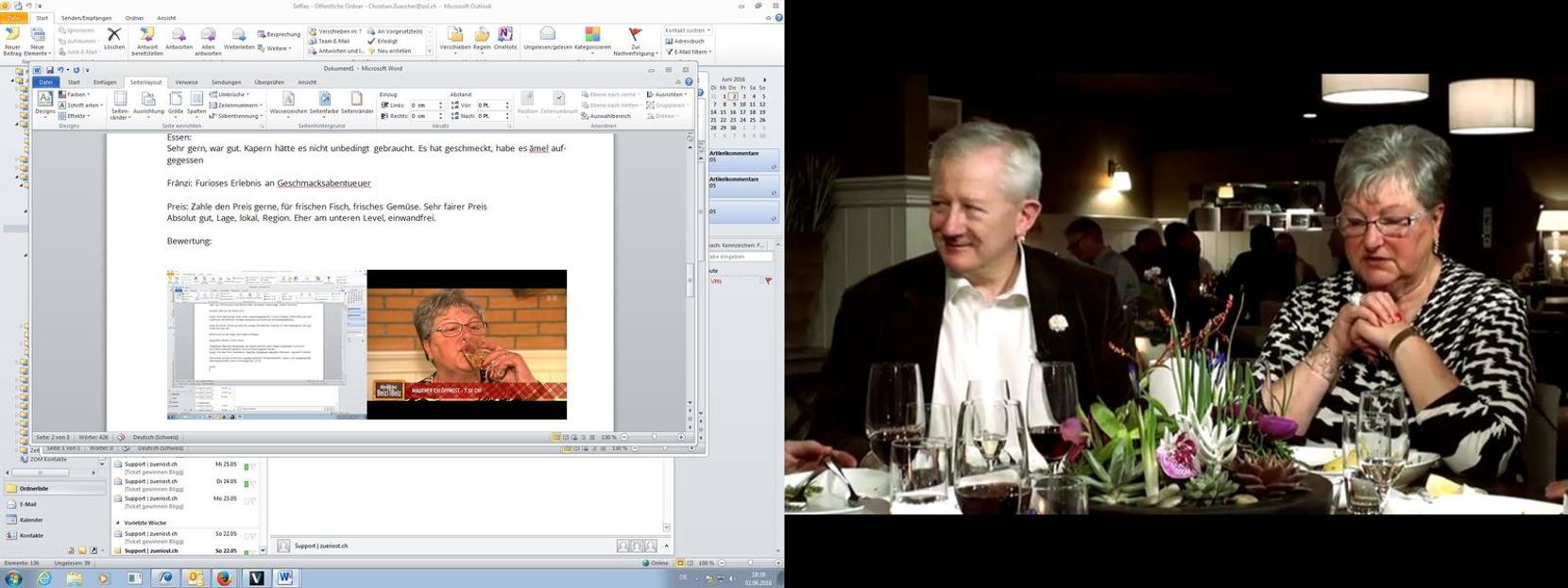Click the Einzug Links value field
Screen dimensions: 1568x588
pyautogui.click(x=425, y=105)
